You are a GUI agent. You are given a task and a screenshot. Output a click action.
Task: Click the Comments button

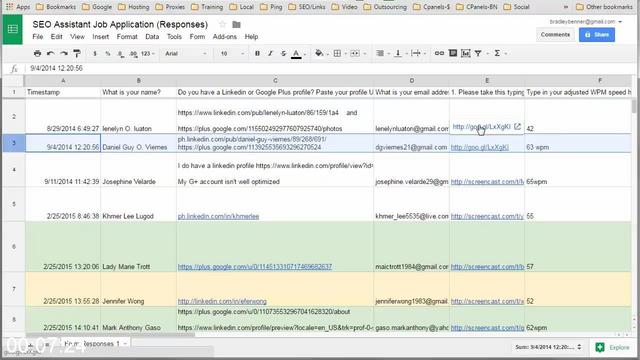pos(555,35)
